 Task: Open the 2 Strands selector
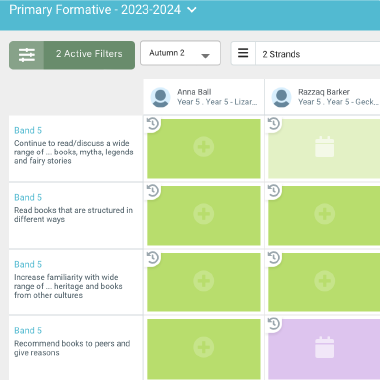[318, 54]
